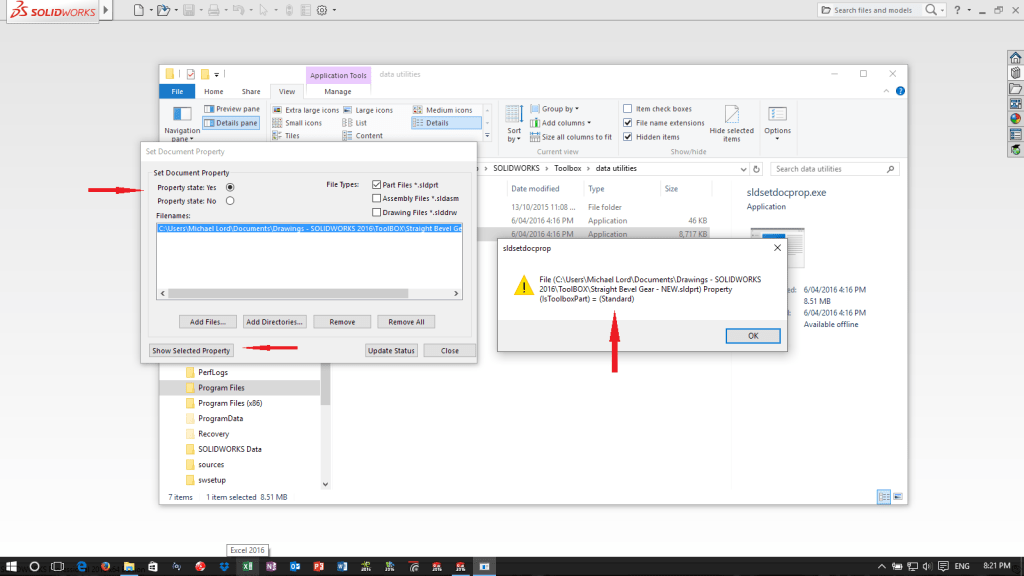1024x576 pixels.
Task: Switch to the Share ribbon tab
Action: [x=250, y=91]
